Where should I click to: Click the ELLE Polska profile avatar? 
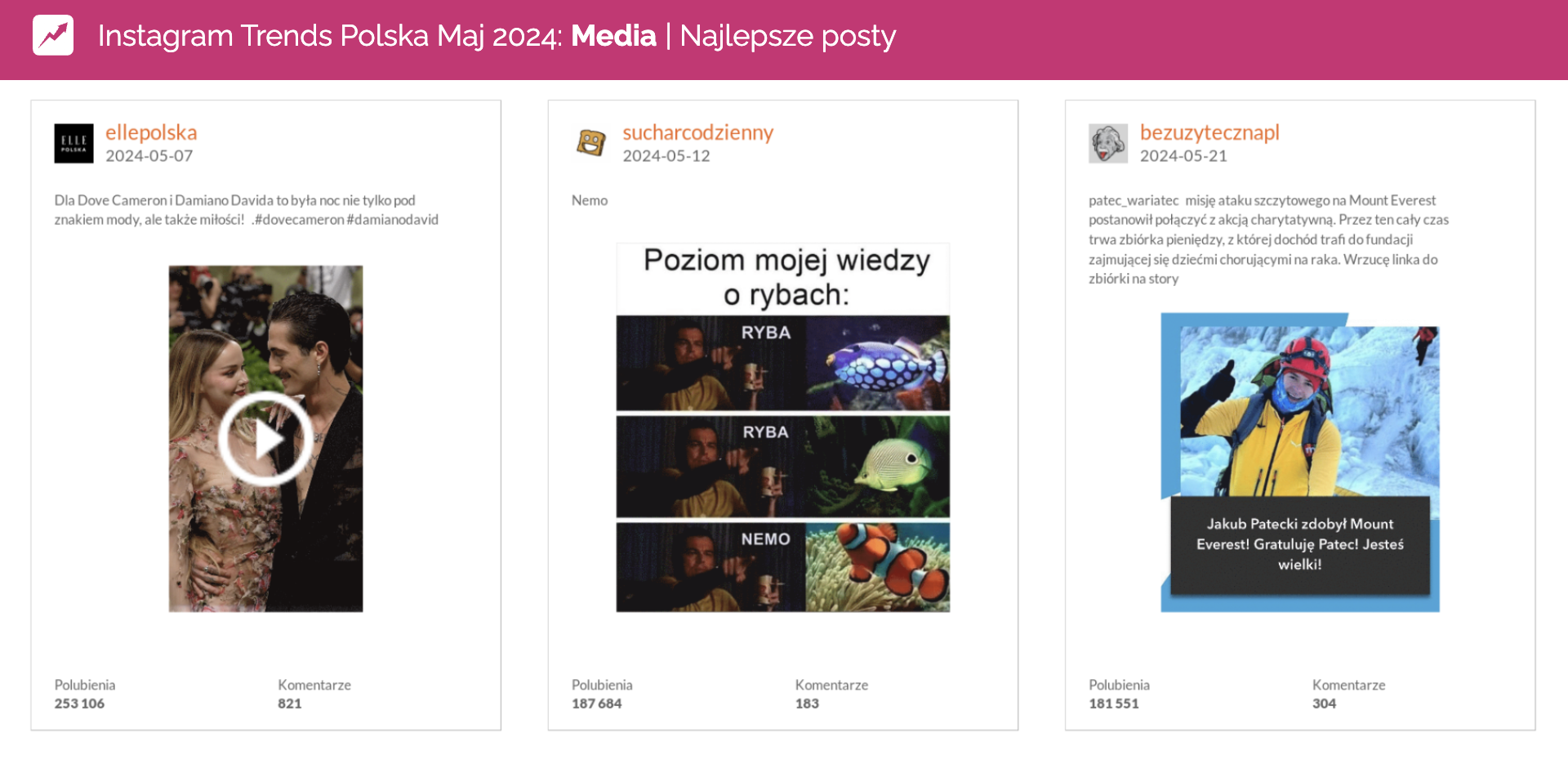pyautogui.click(x=73, y=143)
